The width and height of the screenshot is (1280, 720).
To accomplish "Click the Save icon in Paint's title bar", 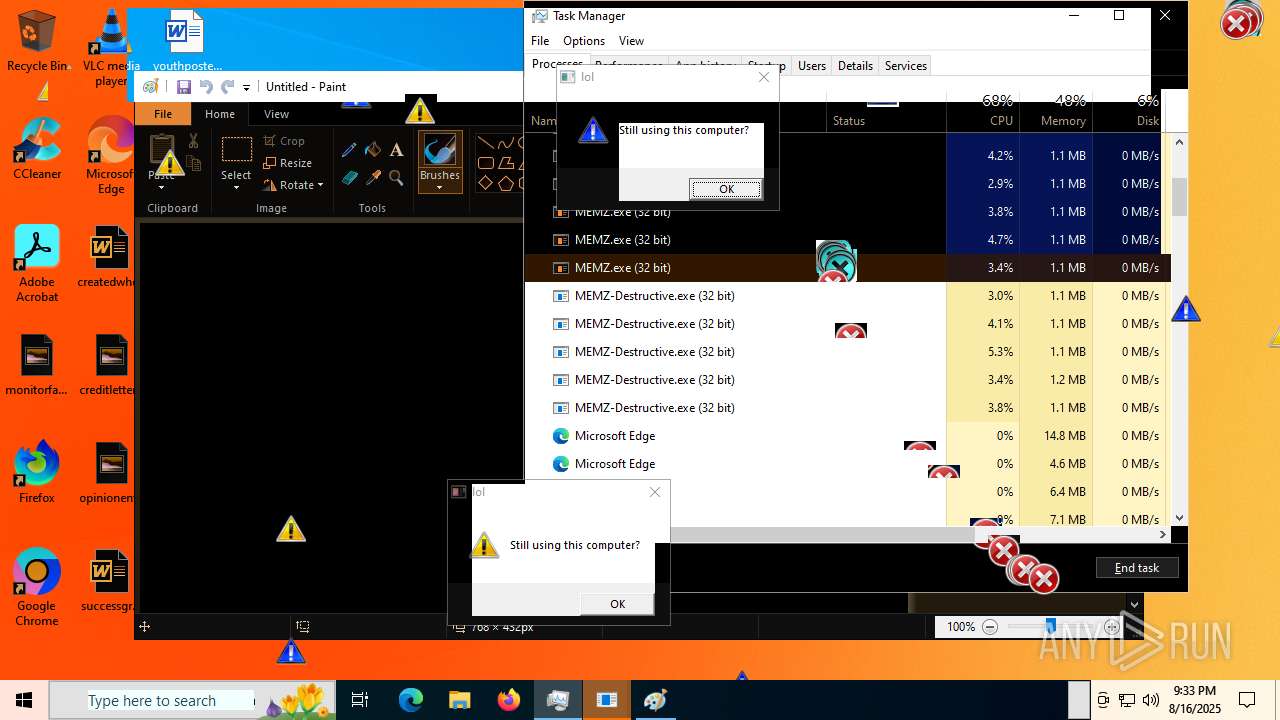I will [184, 87].
